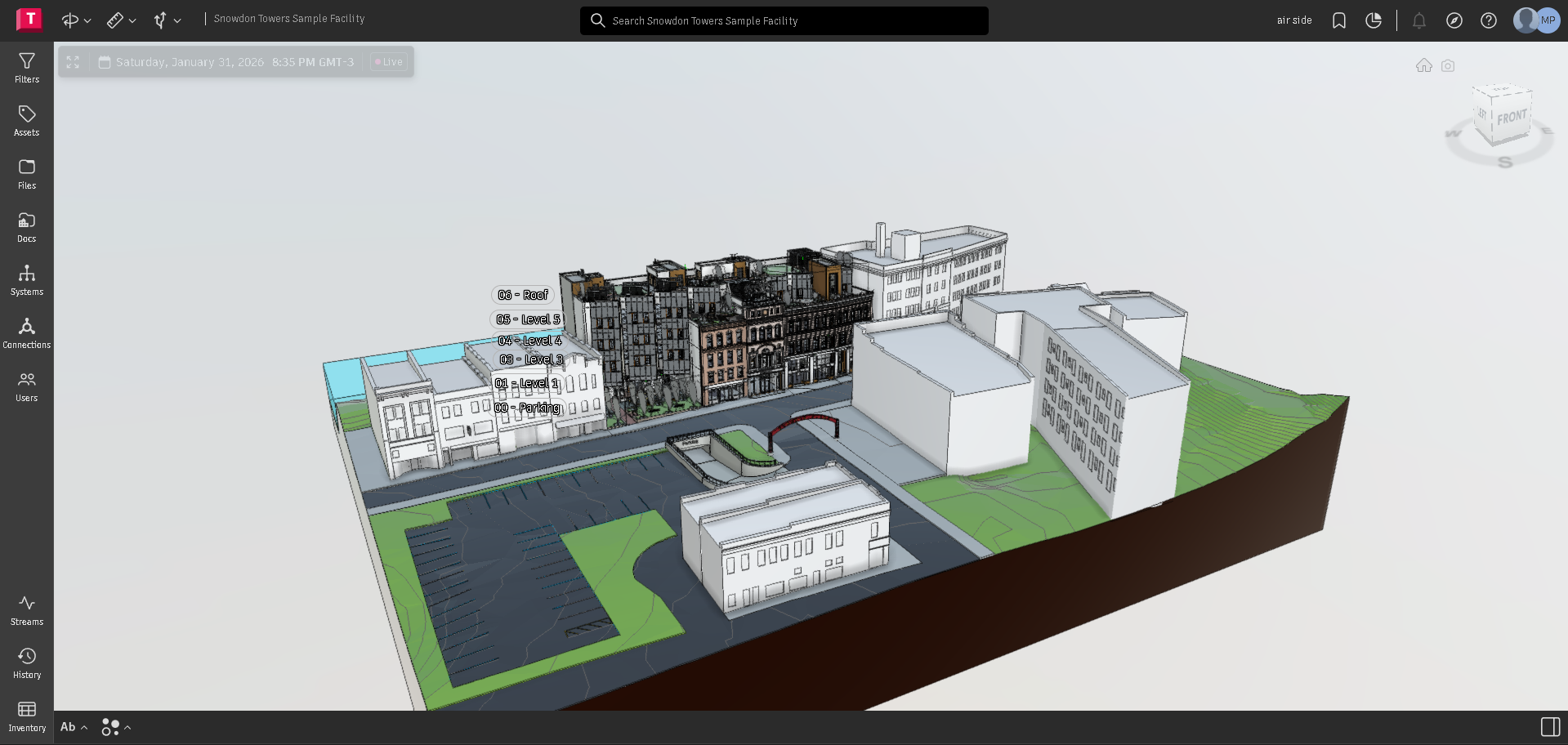The image size is (1568, 745).
Task: Expand the navigation tool dropdown
Action: pos(87,20)
